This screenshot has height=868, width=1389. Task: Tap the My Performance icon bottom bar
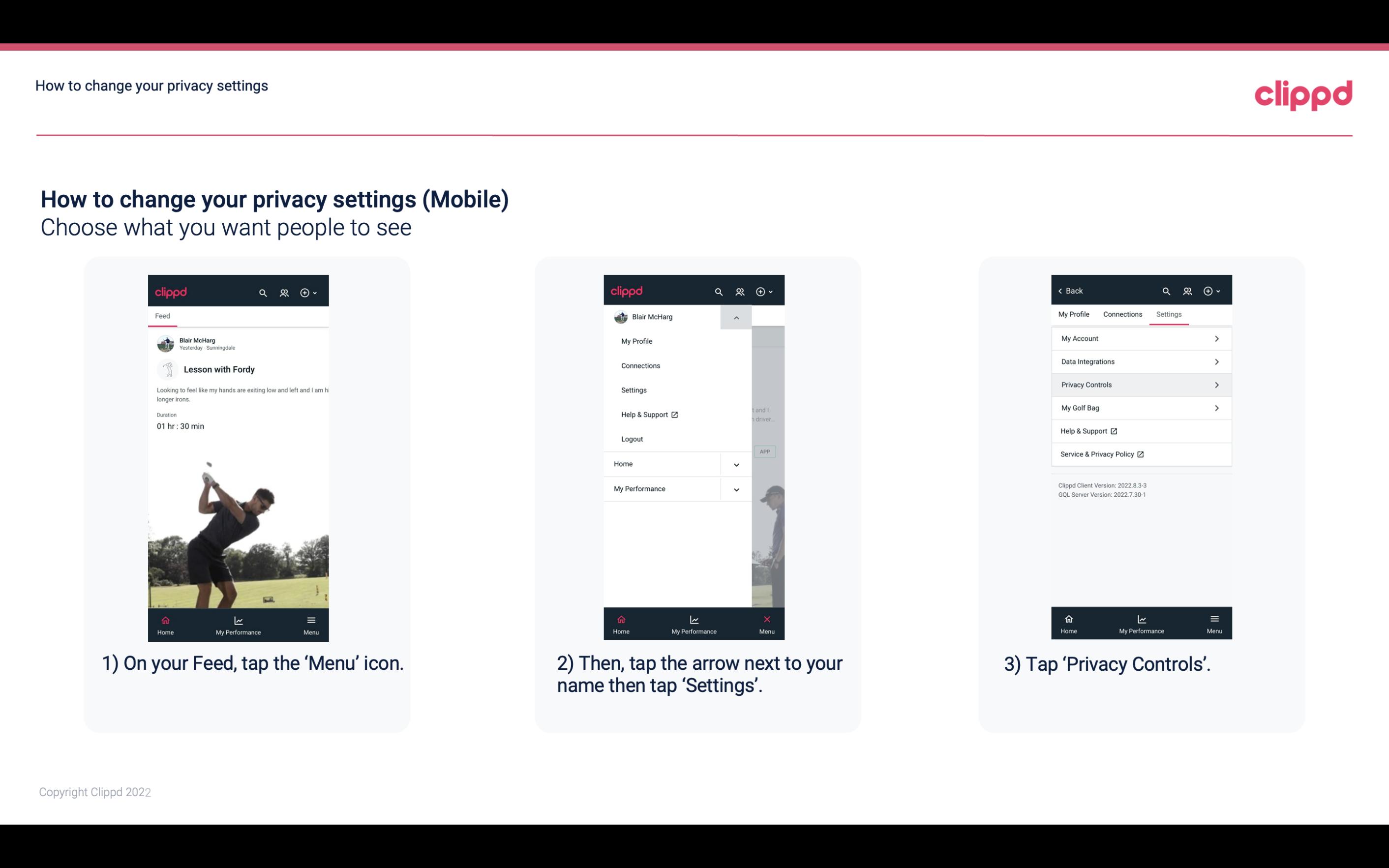pos(239,624)
